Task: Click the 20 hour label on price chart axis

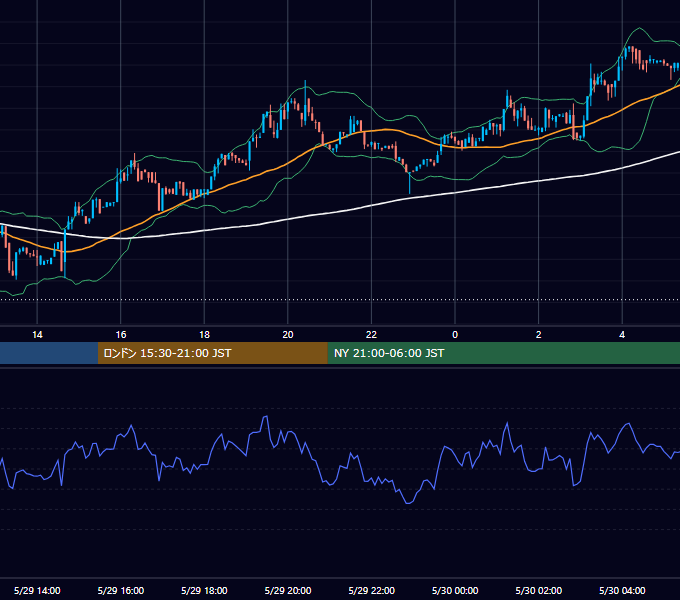Action: click(288, 335)
